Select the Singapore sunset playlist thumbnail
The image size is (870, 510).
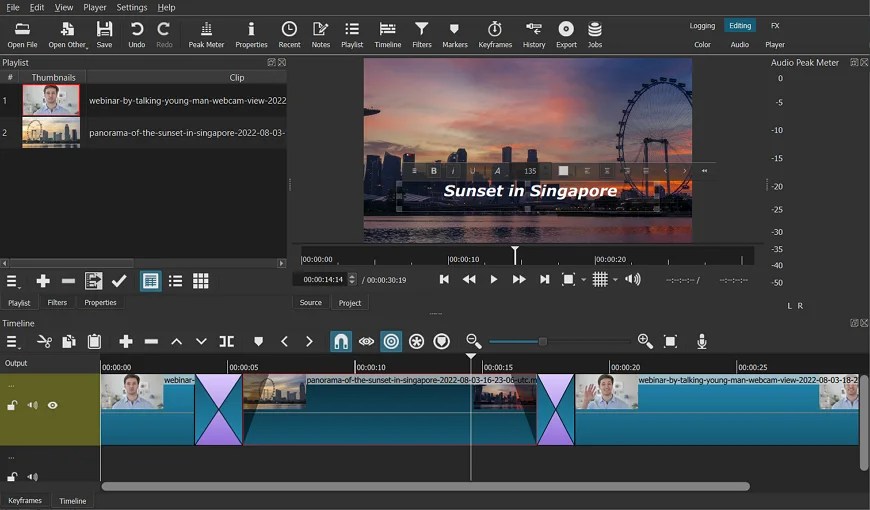51,133
